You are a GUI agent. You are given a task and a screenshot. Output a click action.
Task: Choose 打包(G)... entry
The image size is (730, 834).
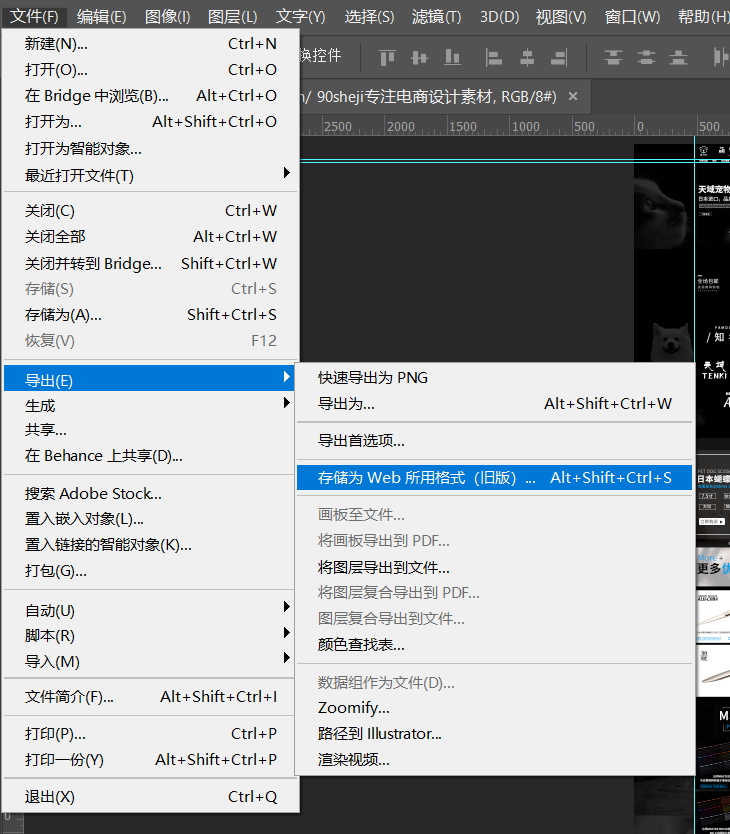pos(149,571)
